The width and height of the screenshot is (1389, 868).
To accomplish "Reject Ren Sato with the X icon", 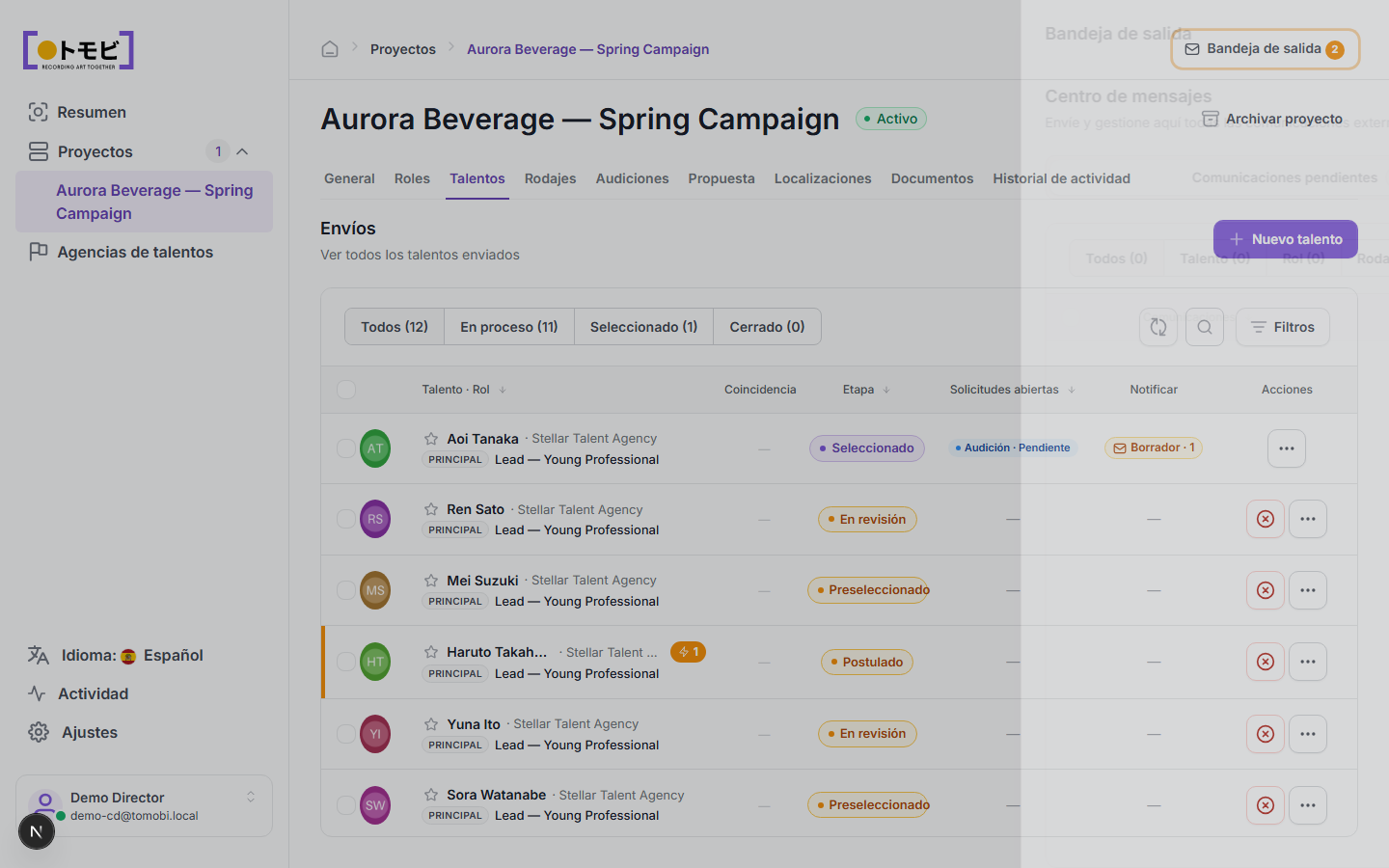I will coord(1266,519).
